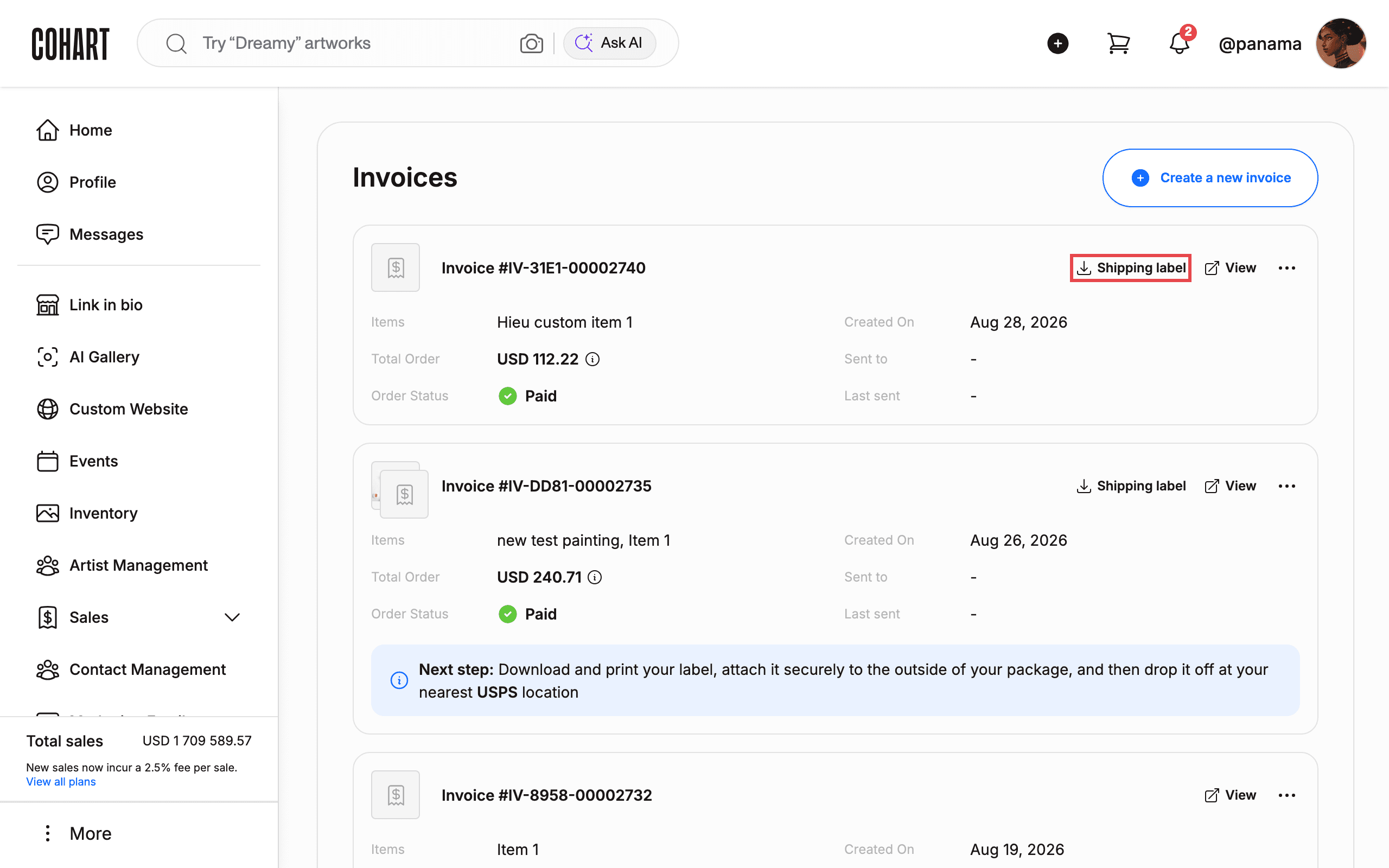The image size is (1389, 868).
Task: View invoice IV-DD81-00002735
Action: (x=1230, y=486)
